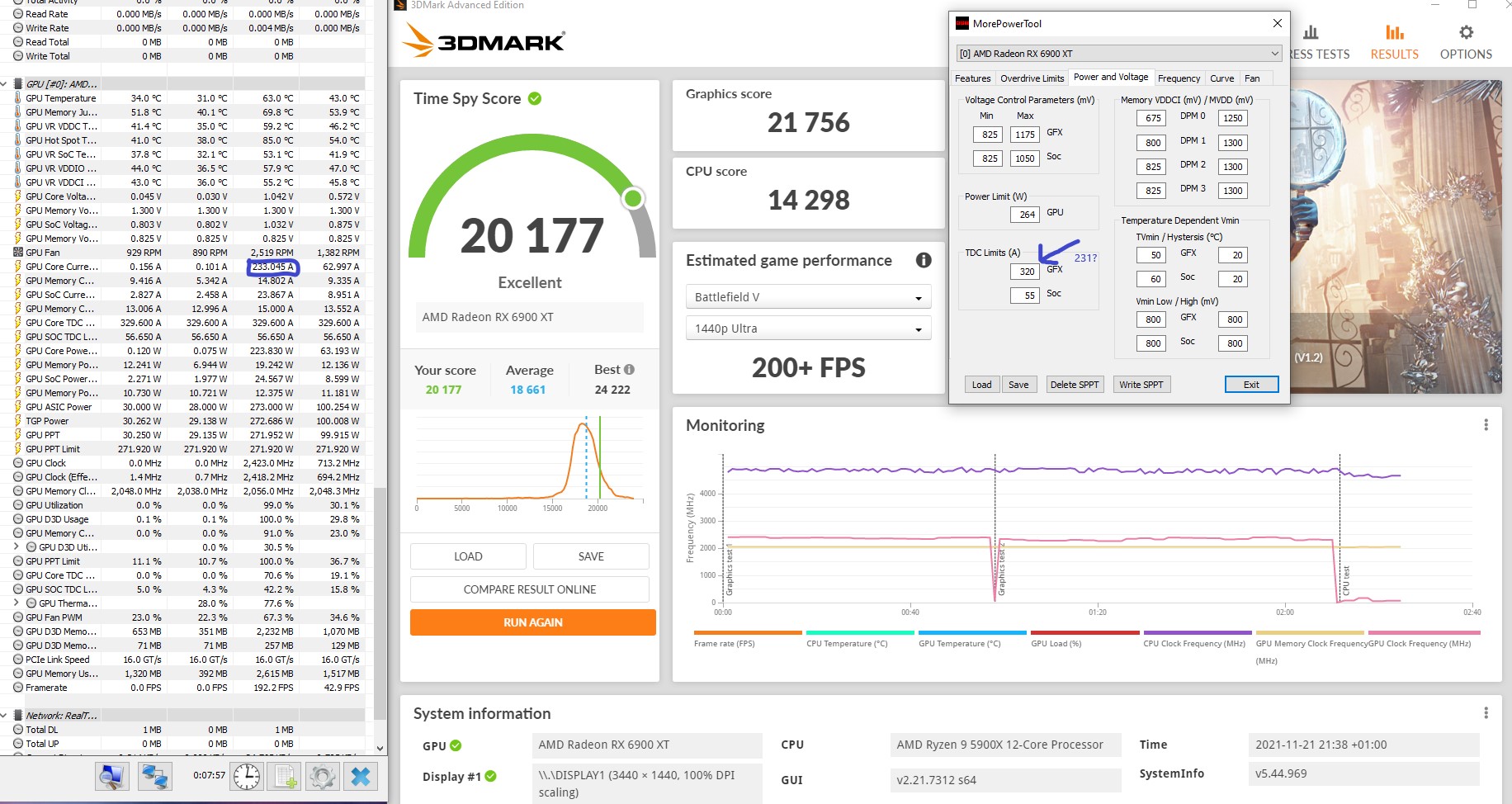Click the GFX Min voltage input field

click(x=988, y=135)
